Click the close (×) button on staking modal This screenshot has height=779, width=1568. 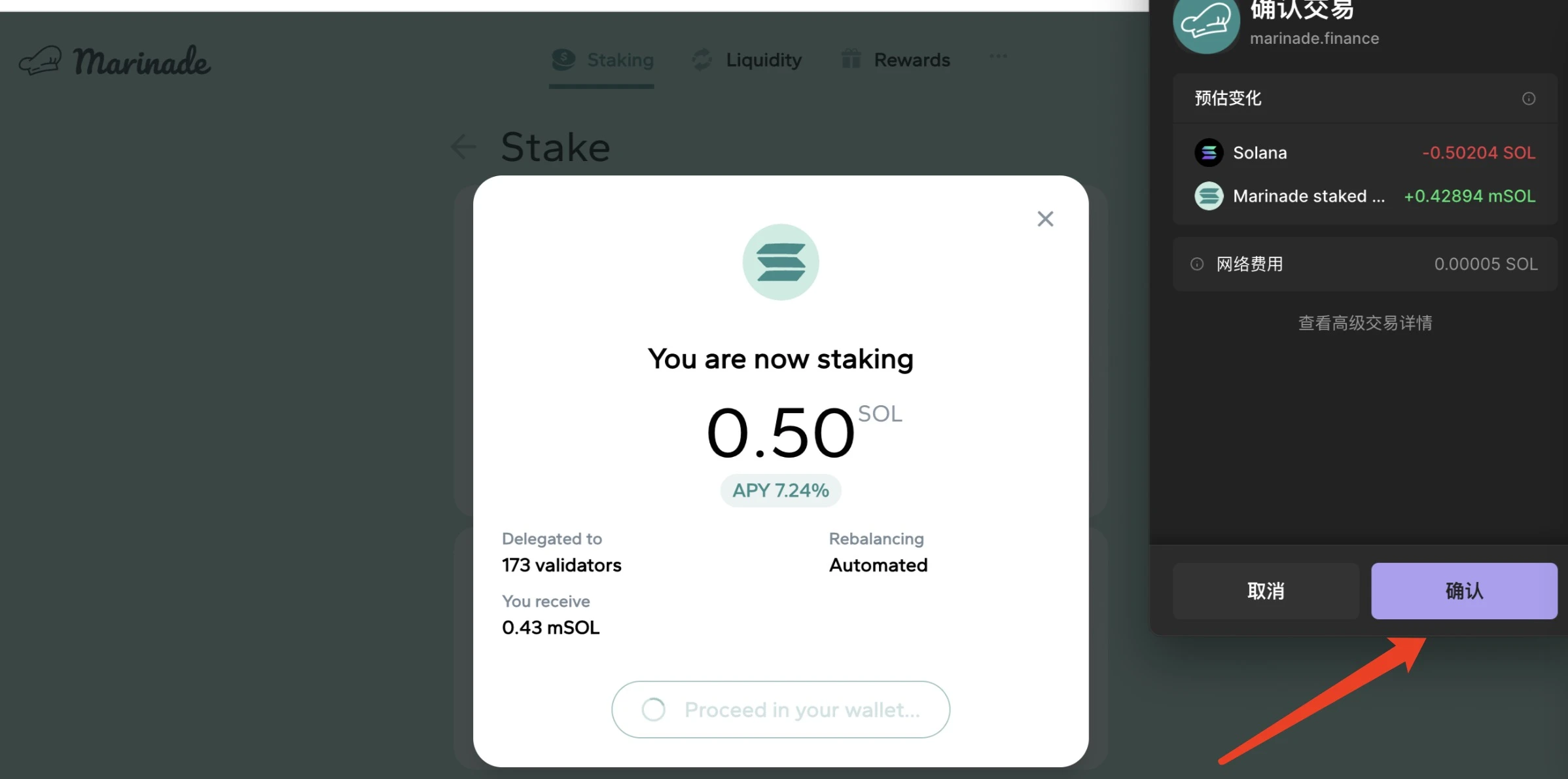(1046, 219)
